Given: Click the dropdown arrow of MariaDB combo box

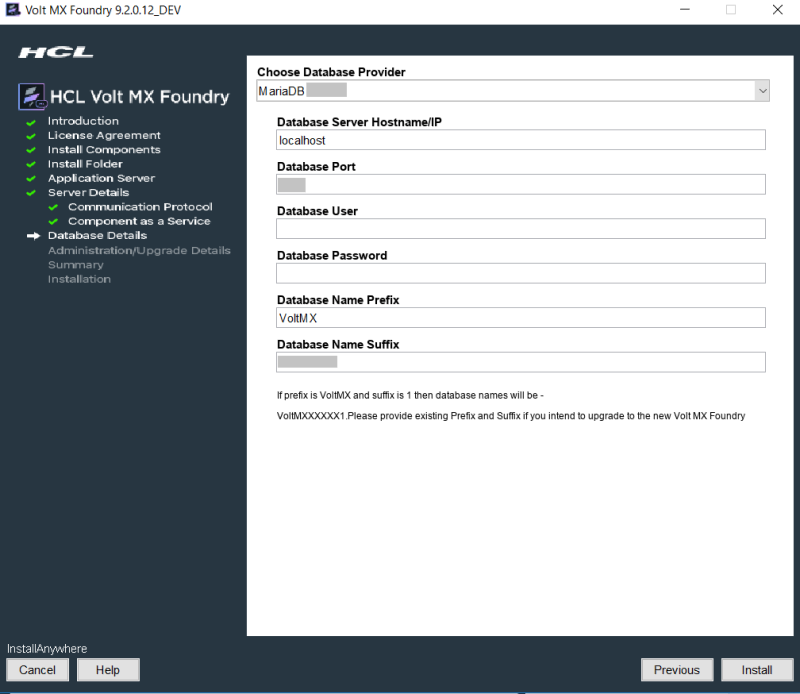Looking at the screenshot, I should [762, 91].
